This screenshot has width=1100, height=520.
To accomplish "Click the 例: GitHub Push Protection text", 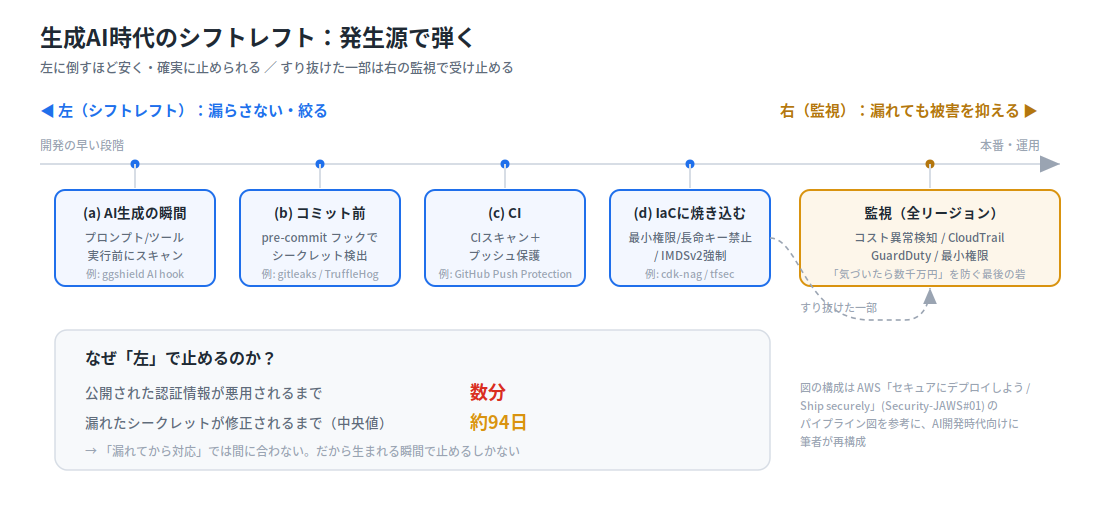I will pos(504,274).
